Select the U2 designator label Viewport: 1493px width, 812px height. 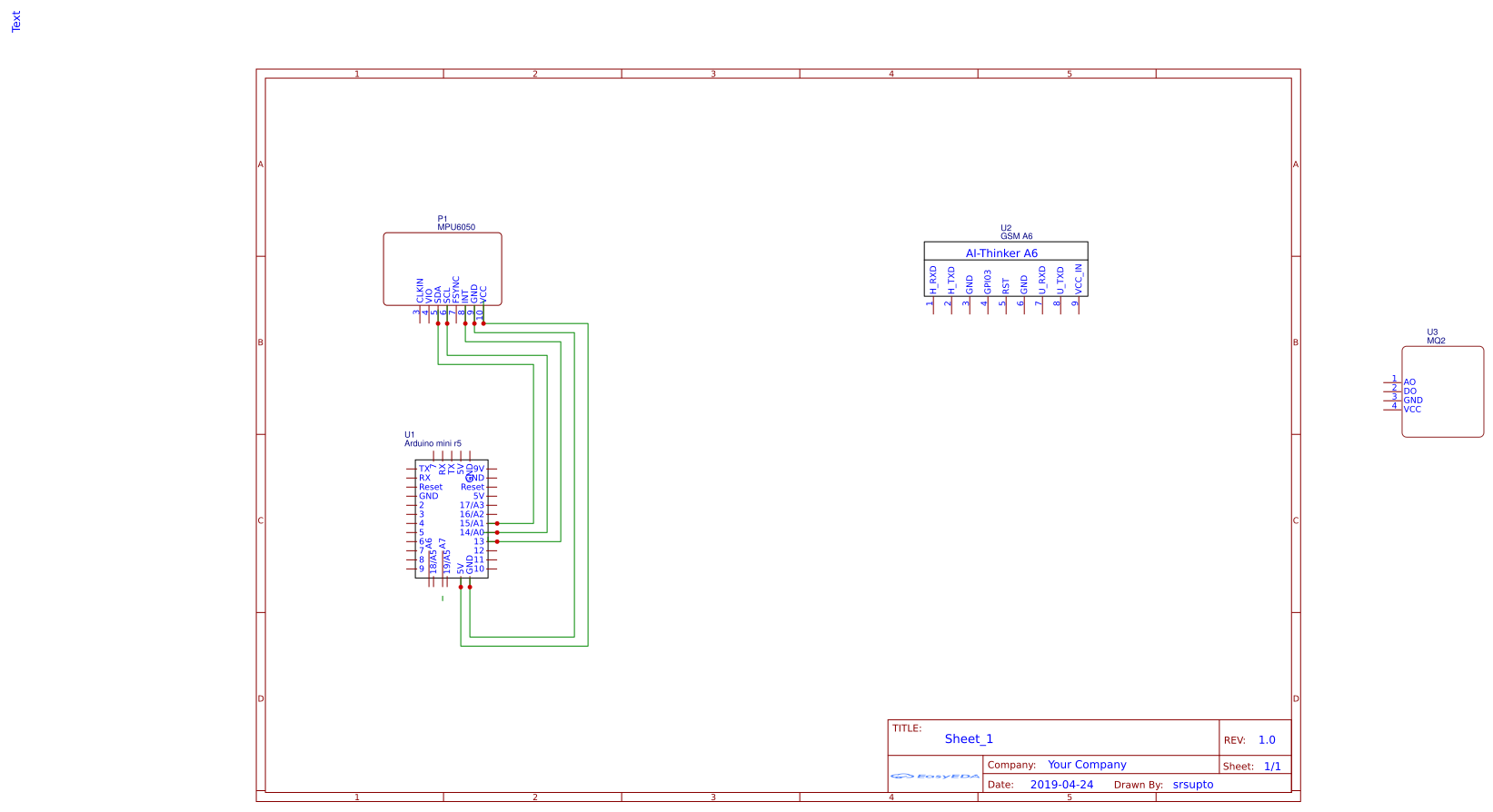click(1006, 228)
